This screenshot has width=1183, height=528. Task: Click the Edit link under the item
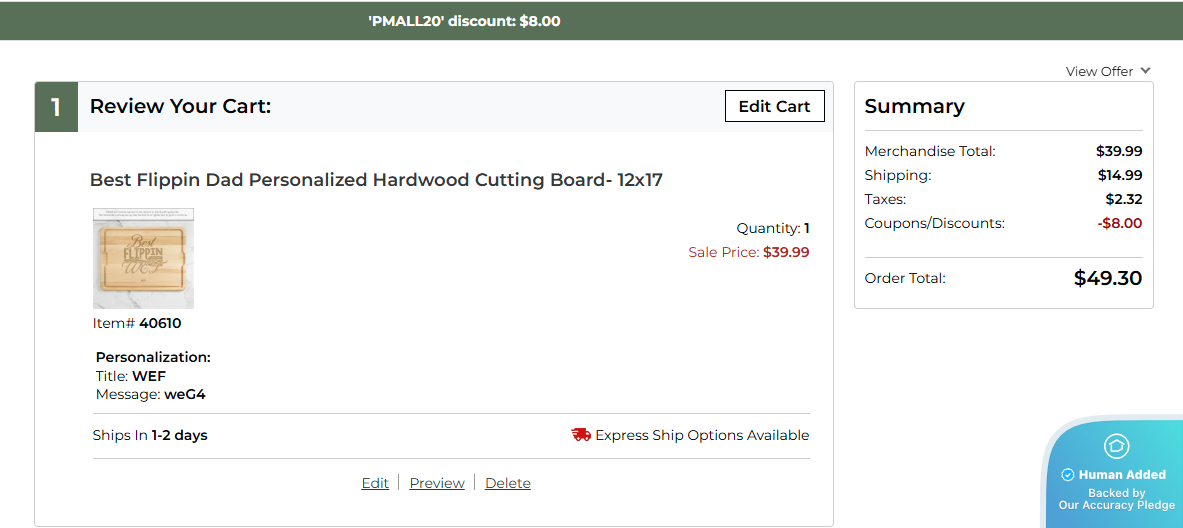tap(375, 483)
